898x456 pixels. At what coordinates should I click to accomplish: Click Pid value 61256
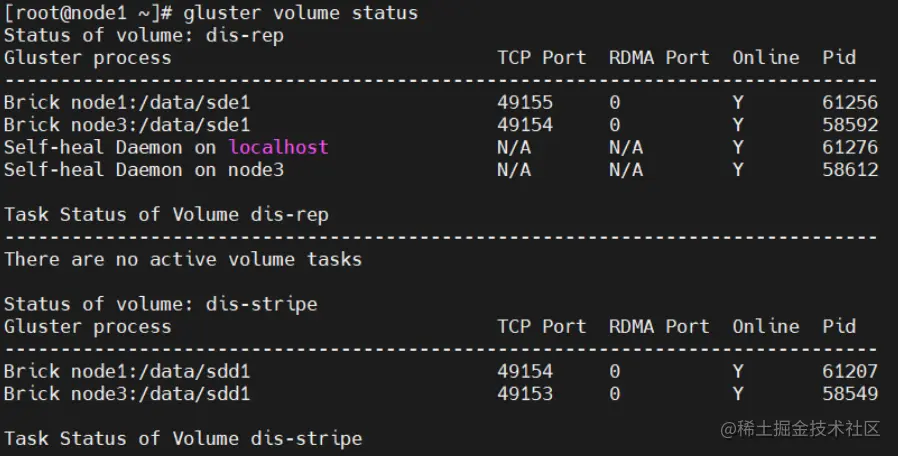coord(850,103)
